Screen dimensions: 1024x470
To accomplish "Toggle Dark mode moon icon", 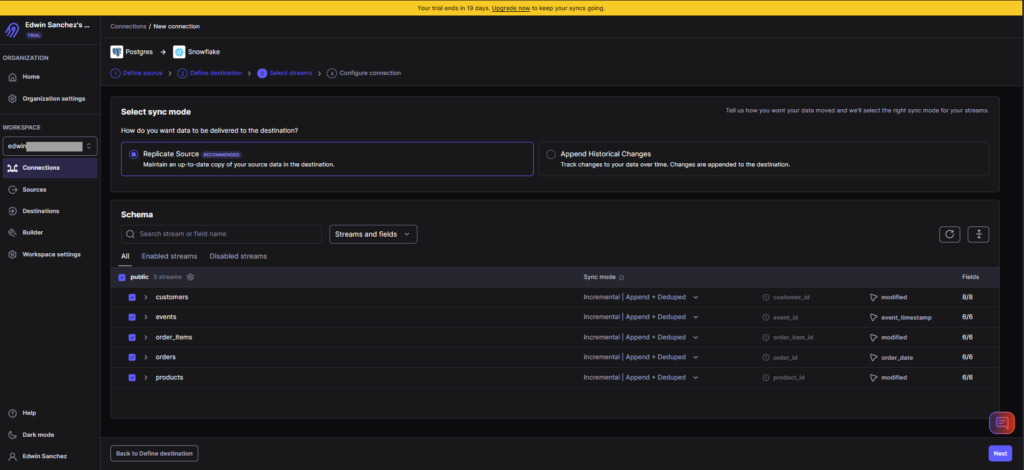I will point(12,435).
